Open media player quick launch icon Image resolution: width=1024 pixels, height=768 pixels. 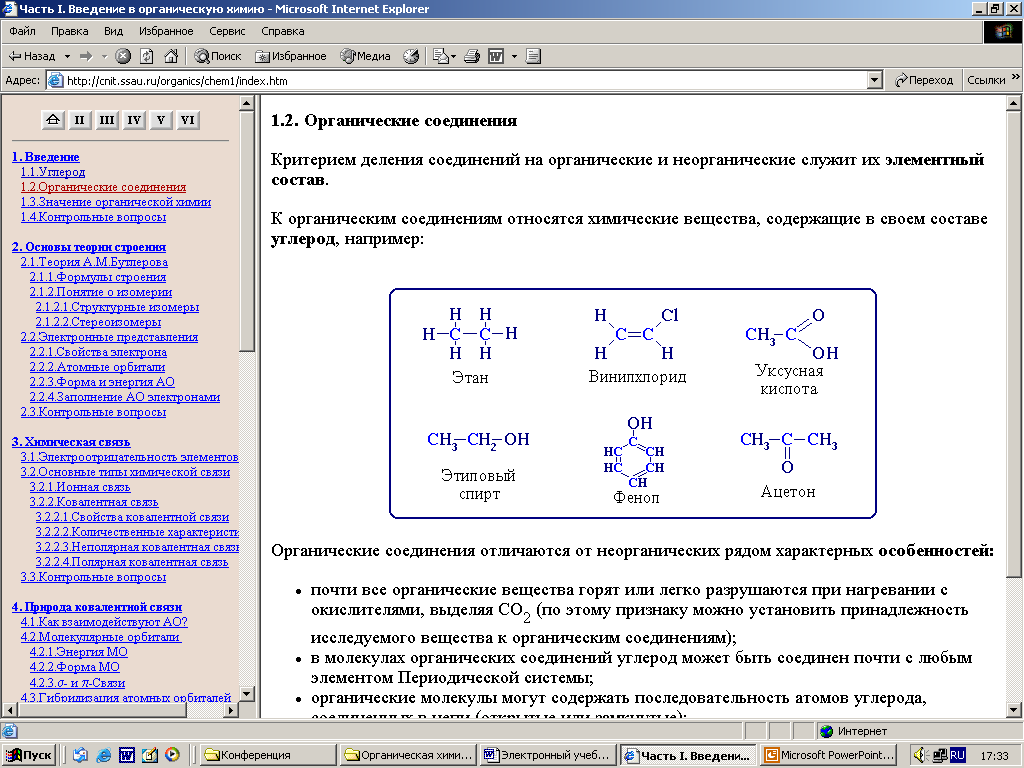click(172, 755)
